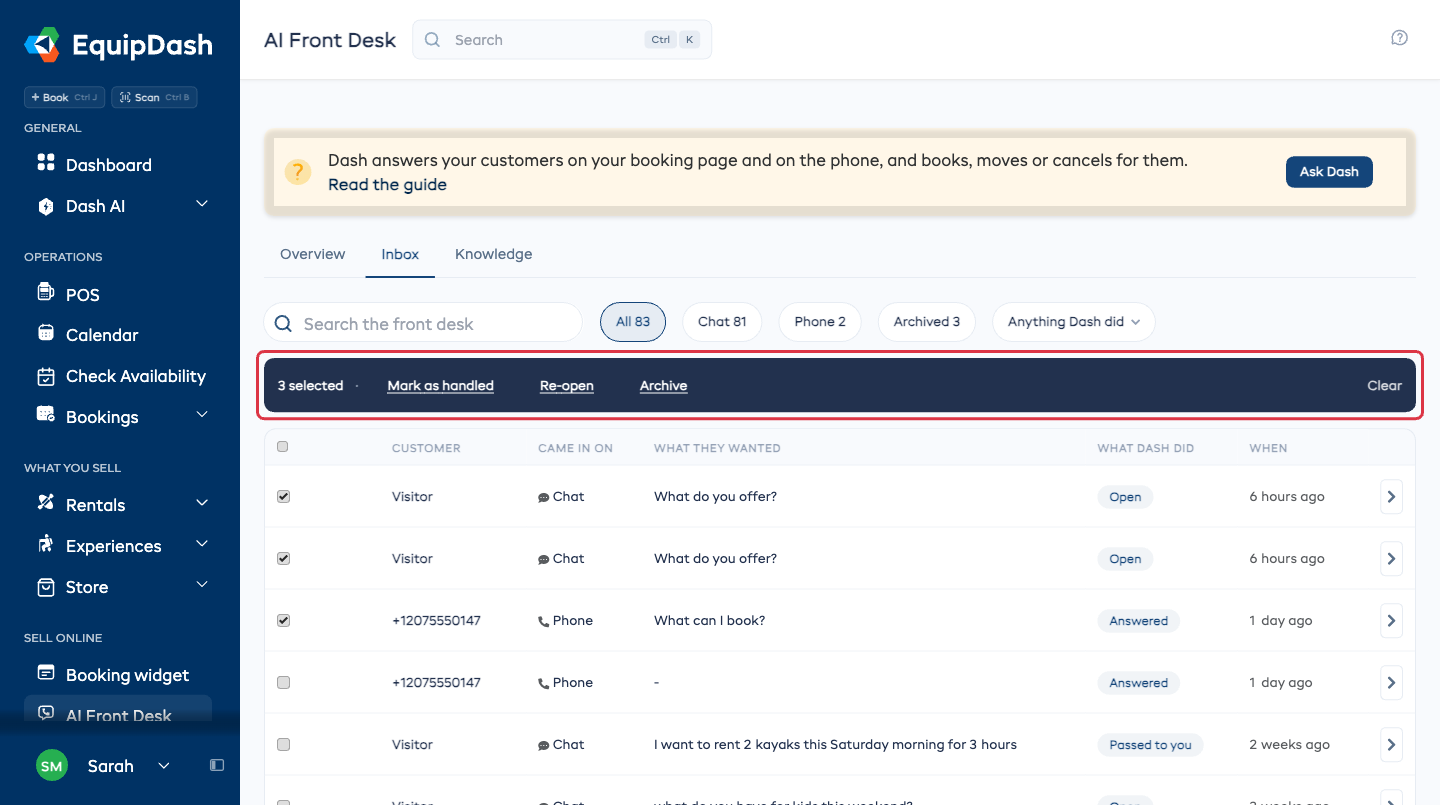Select the Inbox tab
This screenshot has width=1440, height=805.
tap(400, 254)
